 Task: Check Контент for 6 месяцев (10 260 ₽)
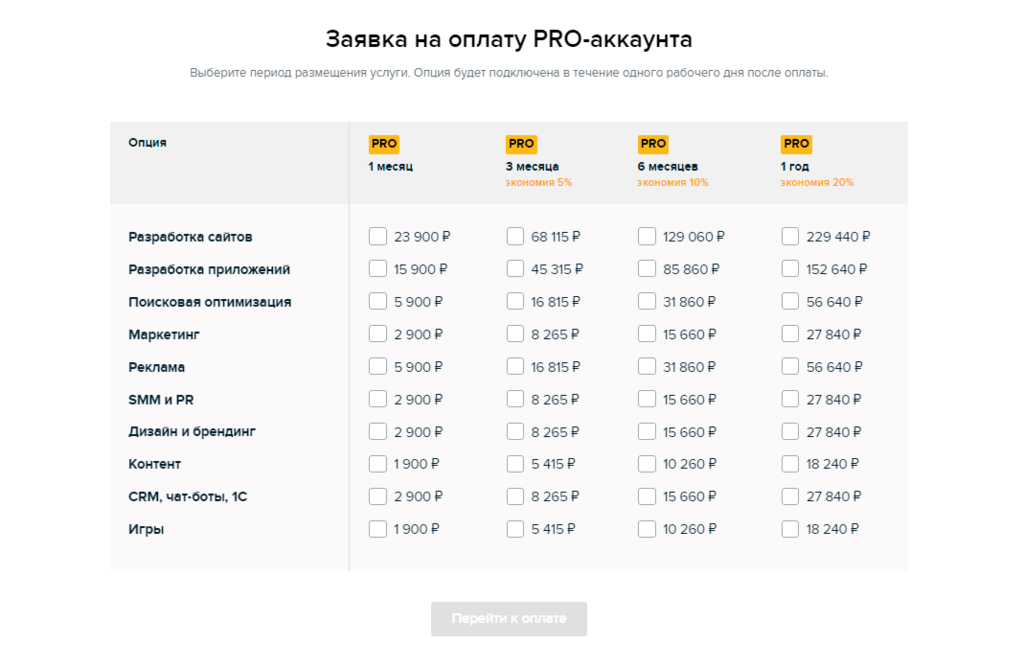coord(647,464)
